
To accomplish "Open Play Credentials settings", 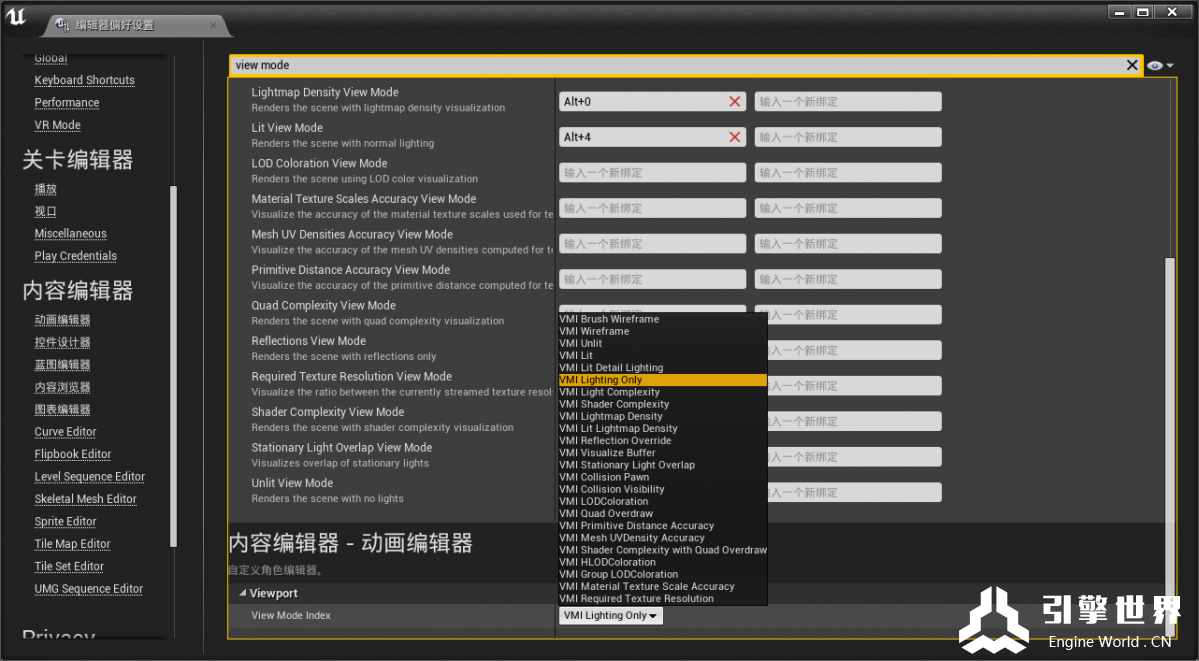I will [x=76, y=256].
